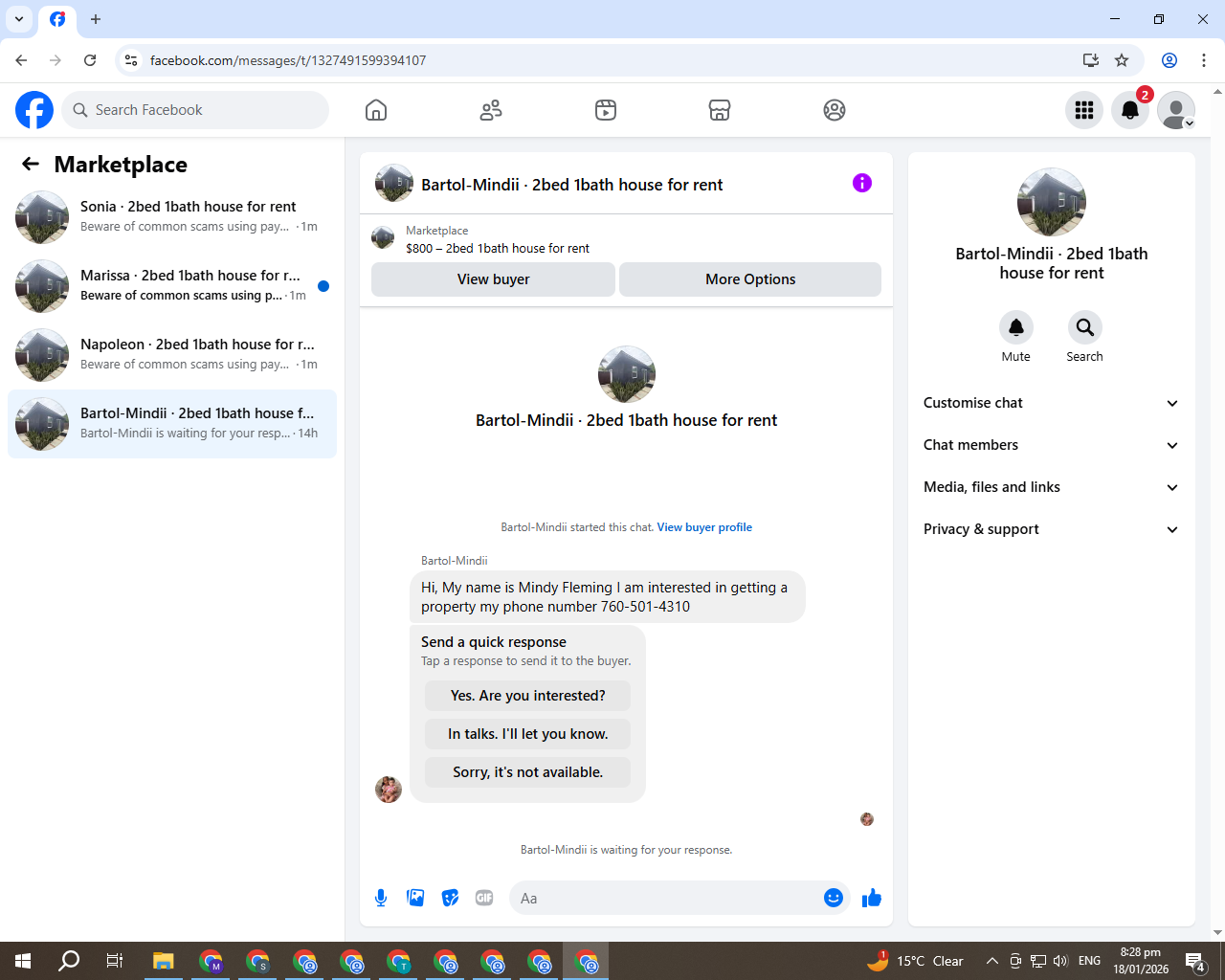This screenshot has width=1225, height=980.
Task: Click Bartol-Mindii's avatar beside the message
Action: (x=389, y=790)
